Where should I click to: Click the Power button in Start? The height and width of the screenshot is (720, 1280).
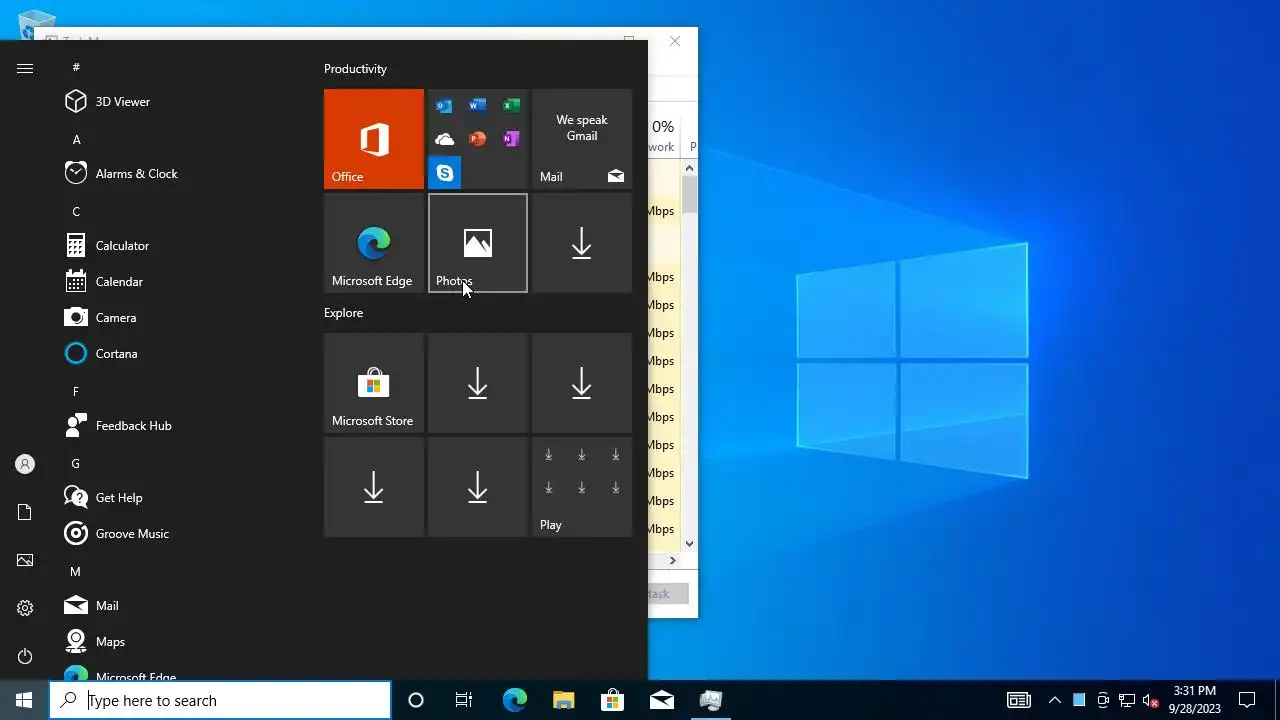(x=25, y=656)
